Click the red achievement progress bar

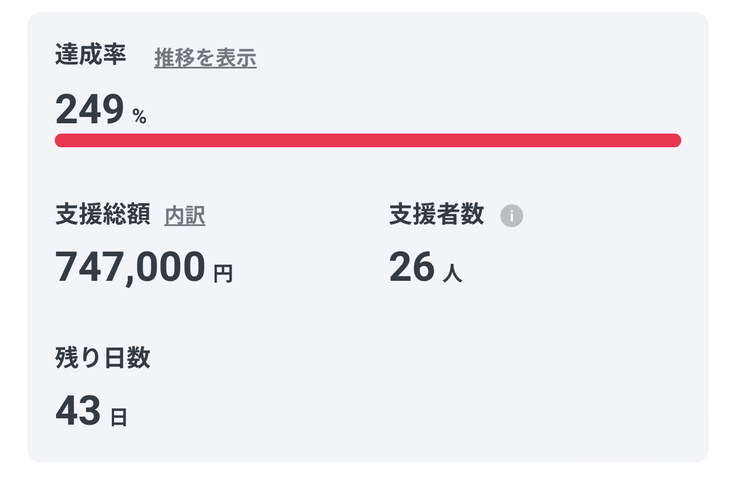point(367,140)
